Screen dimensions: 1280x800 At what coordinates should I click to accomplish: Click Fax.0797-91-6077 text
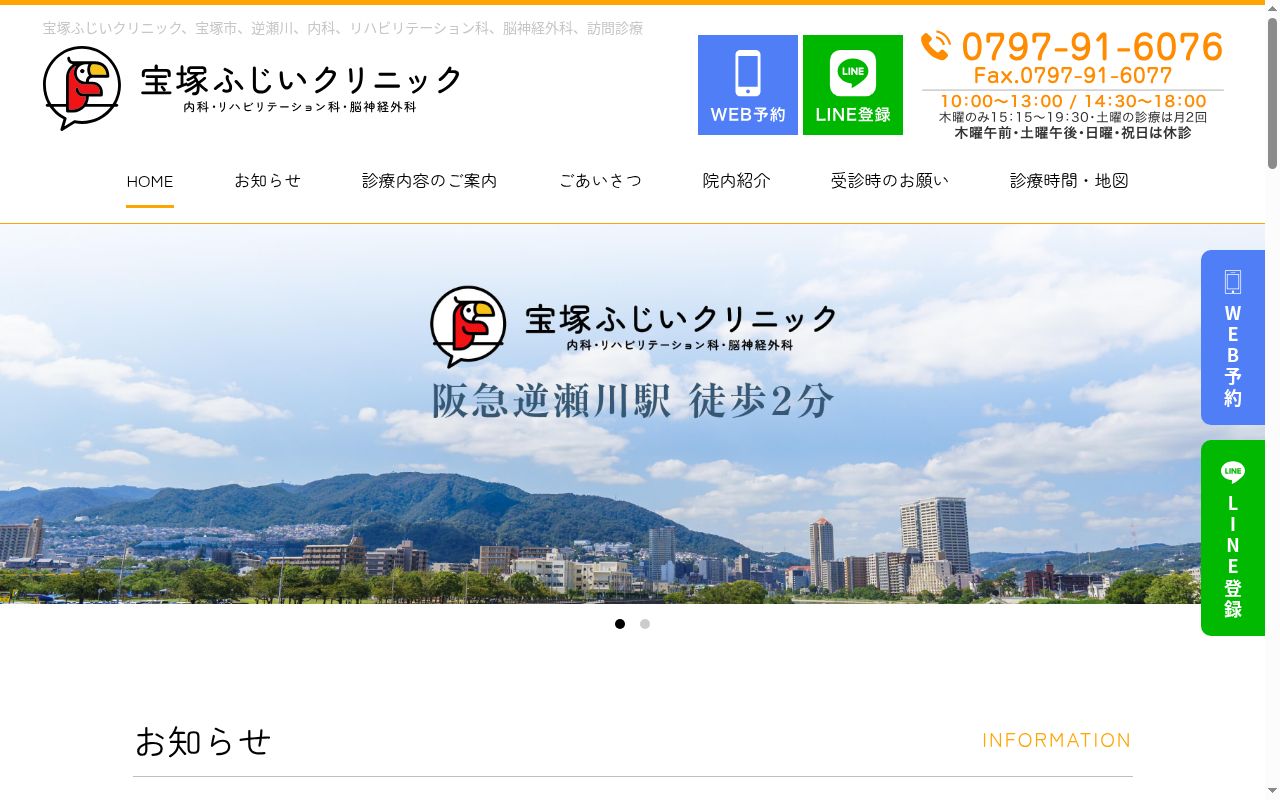[1073, 75]
